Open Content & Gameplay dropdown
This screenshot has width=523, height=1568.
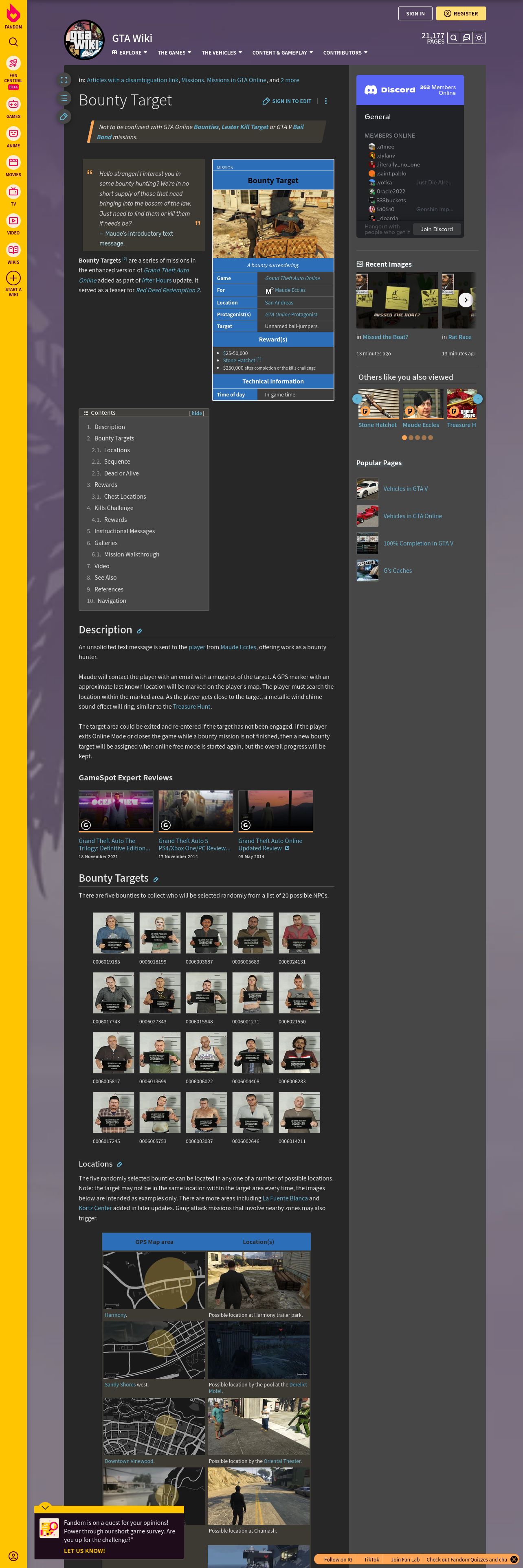point(283,53)
